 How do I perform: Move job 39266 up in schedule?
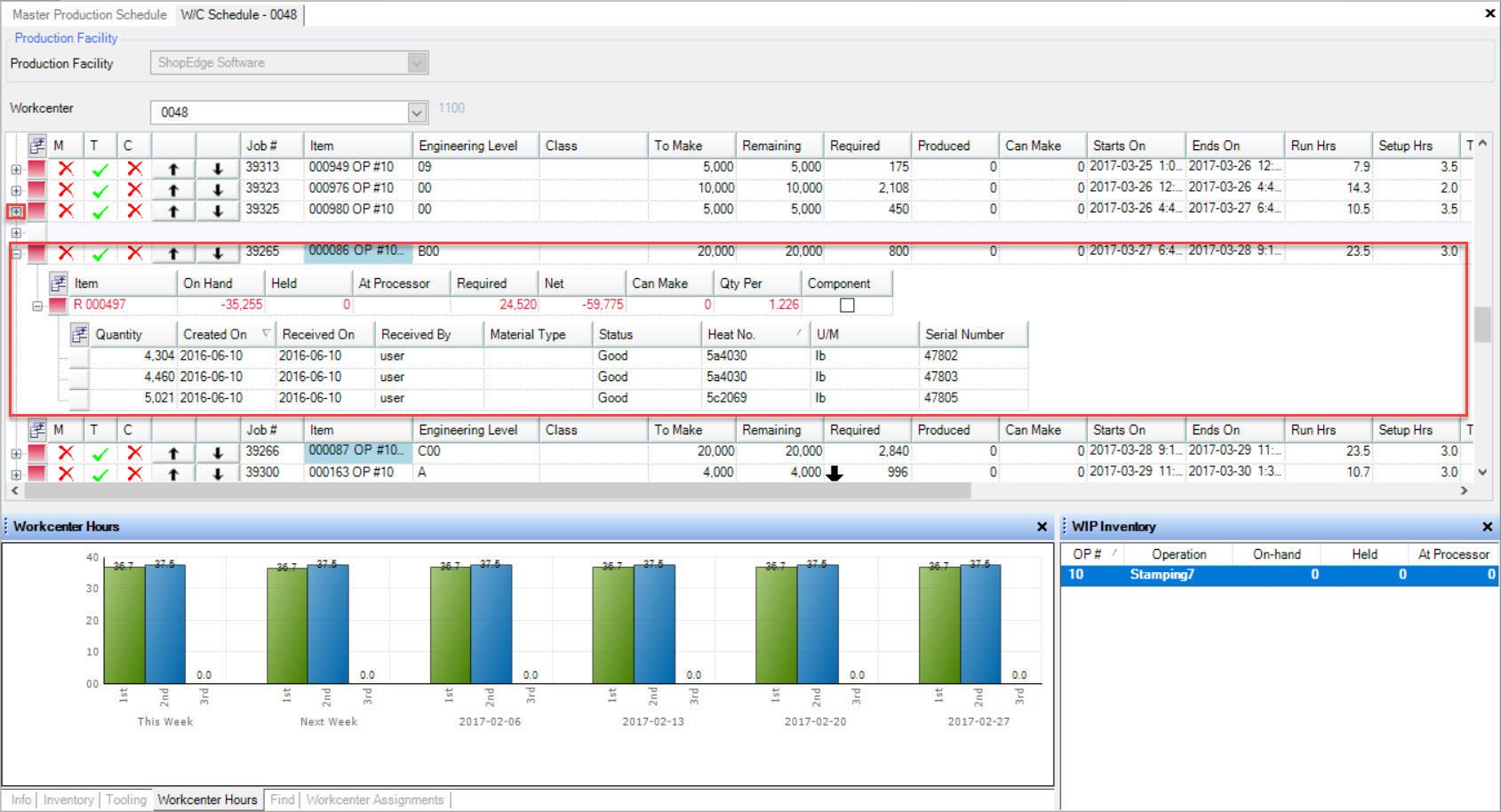point(173,452)
